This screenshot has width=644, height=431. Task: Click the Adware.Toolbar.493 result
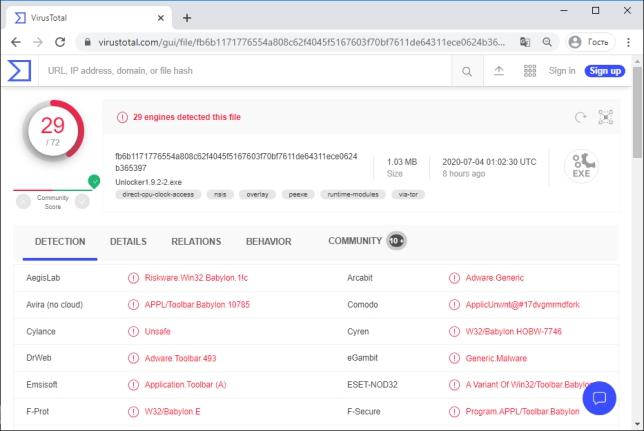(180, 358)
